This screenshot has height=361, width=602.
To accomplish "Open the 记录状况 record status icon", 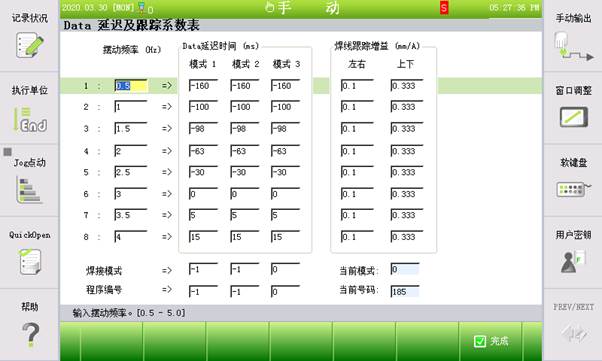I will pos(30,45).
